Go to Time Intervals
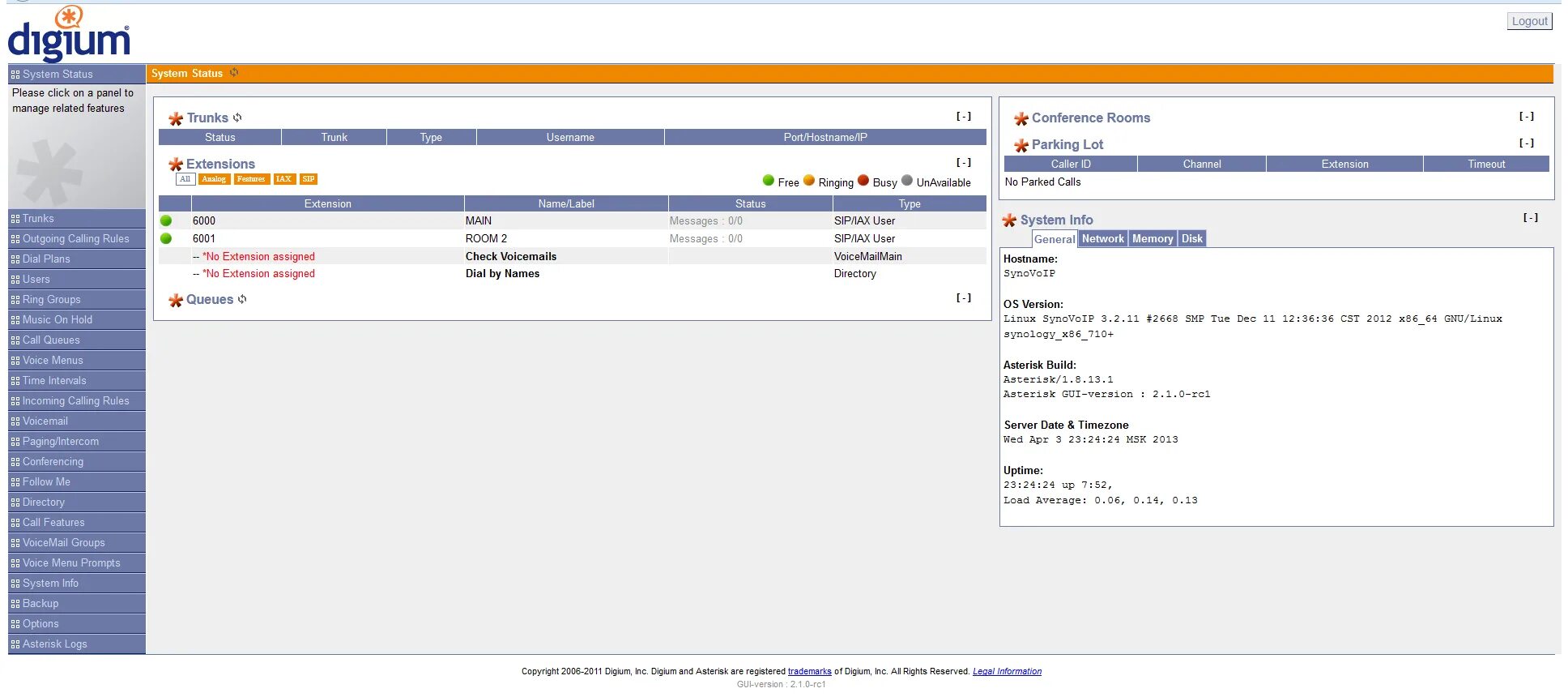Viewport: 1568px width, 697px height. click(77, 381)
